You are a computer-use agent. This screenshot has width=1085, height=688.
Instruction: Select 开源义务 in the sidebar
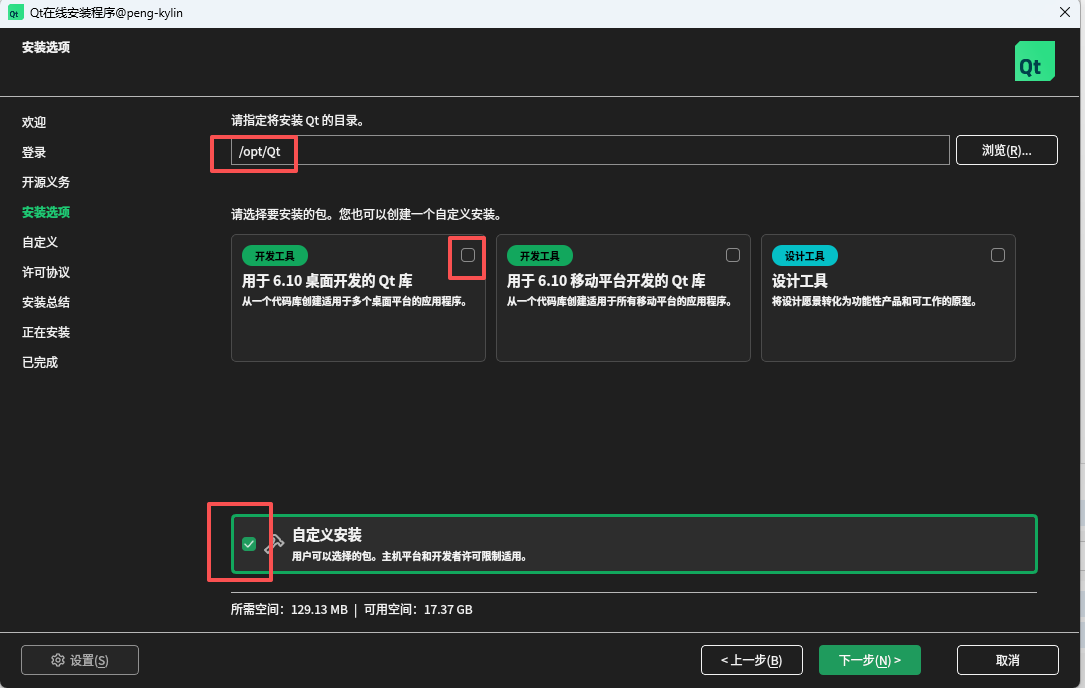(46, 182)
